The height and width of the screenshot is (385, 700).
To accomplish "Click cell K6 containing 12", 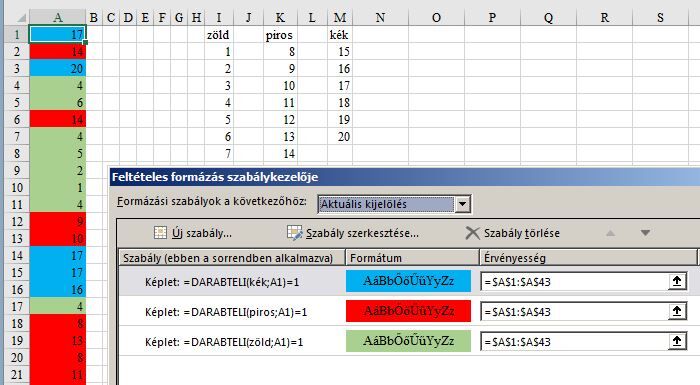I will [x=280, y=119].
